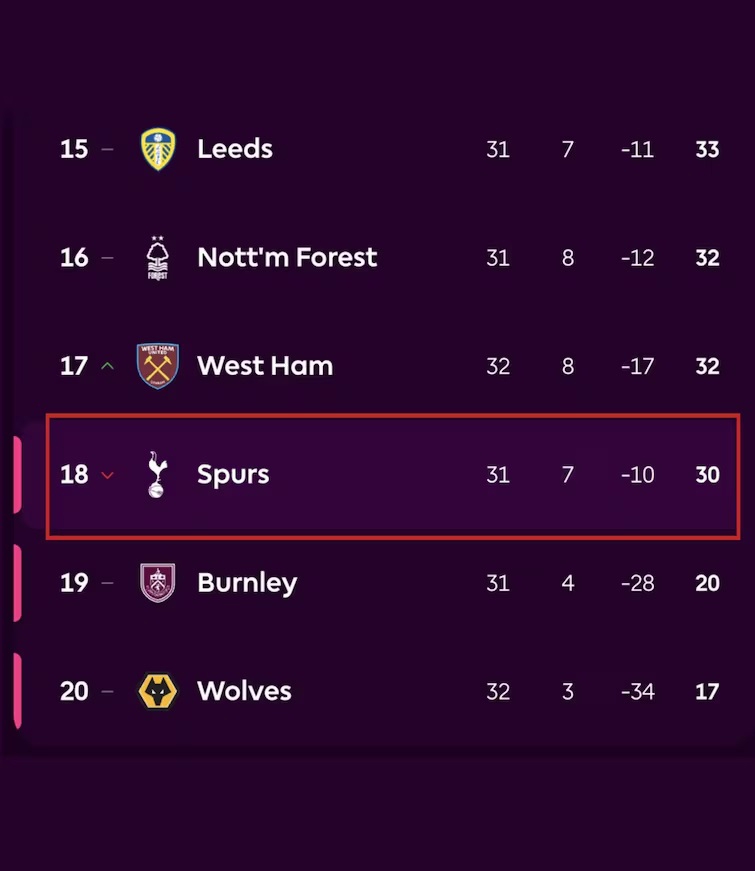Image resolution: width=755 pixels, height=871 pixels.
Task: Click the Nott'm Forest club crest
Action: 157,258
